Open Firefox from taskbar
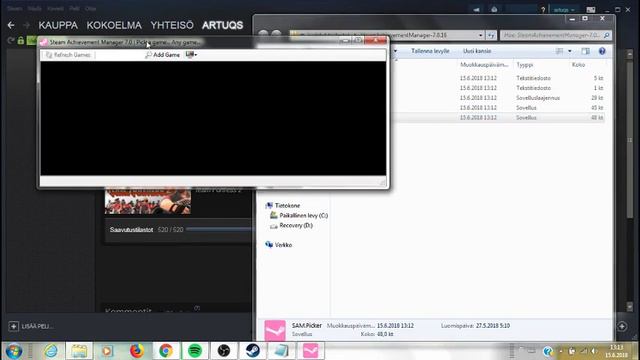Image resolution: width=640 pixels, height=360 pixels. pos(137,351)
